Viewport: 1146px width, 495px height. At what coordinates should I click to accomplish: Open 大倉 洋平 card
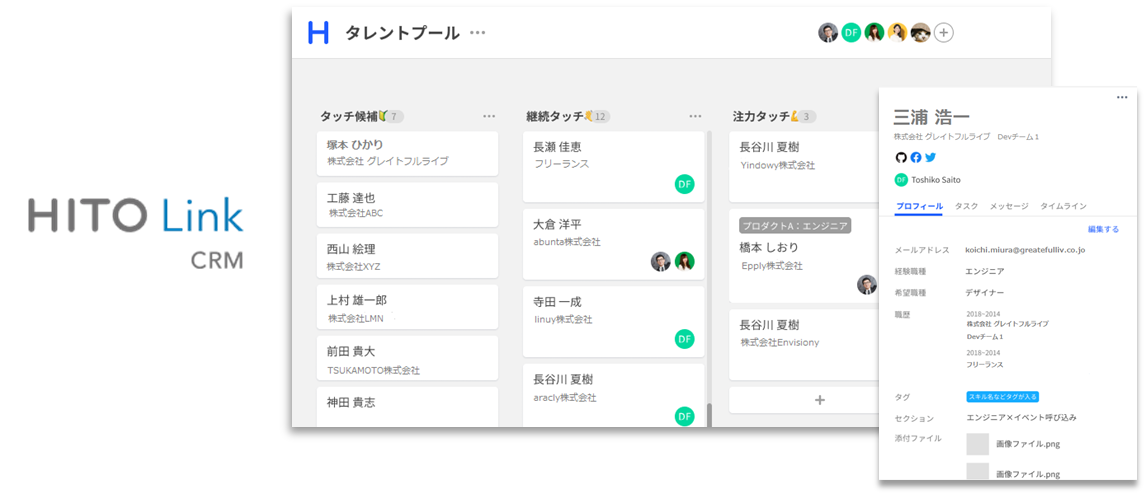click(613, 244)
